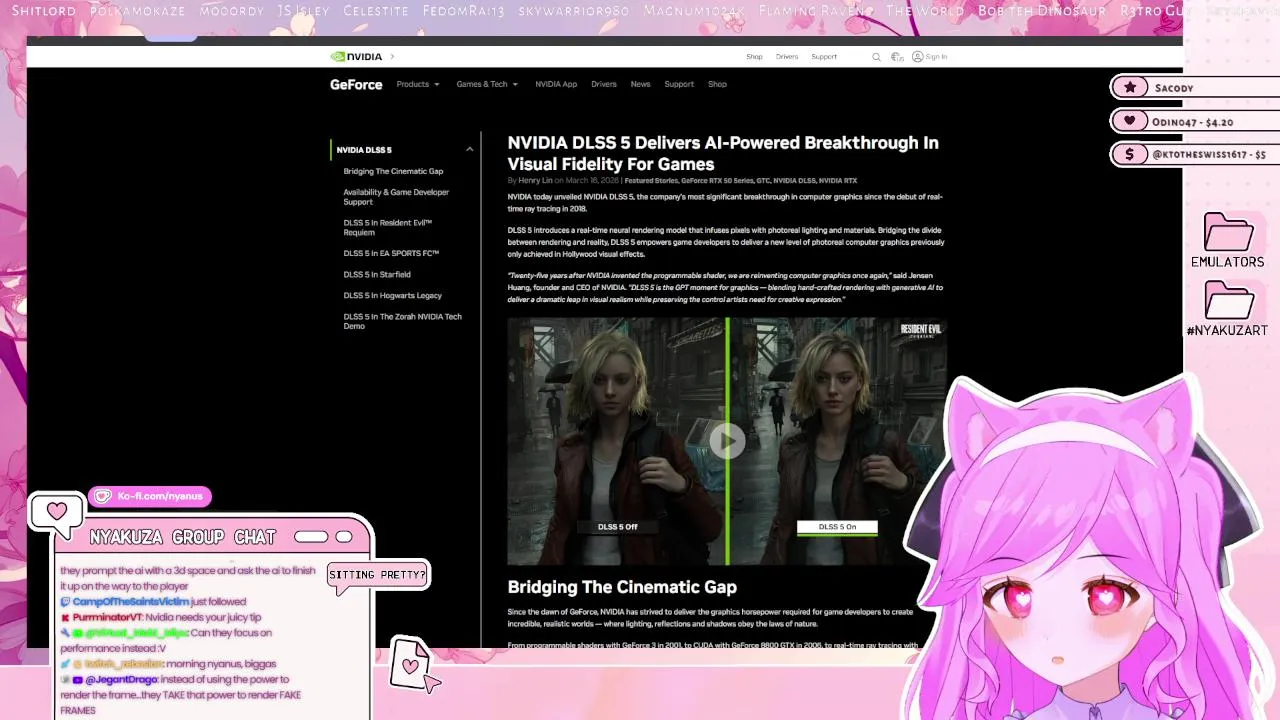Click the globe region selector icon
Viewport: 1280px width, 720px height.
[897, 57]
